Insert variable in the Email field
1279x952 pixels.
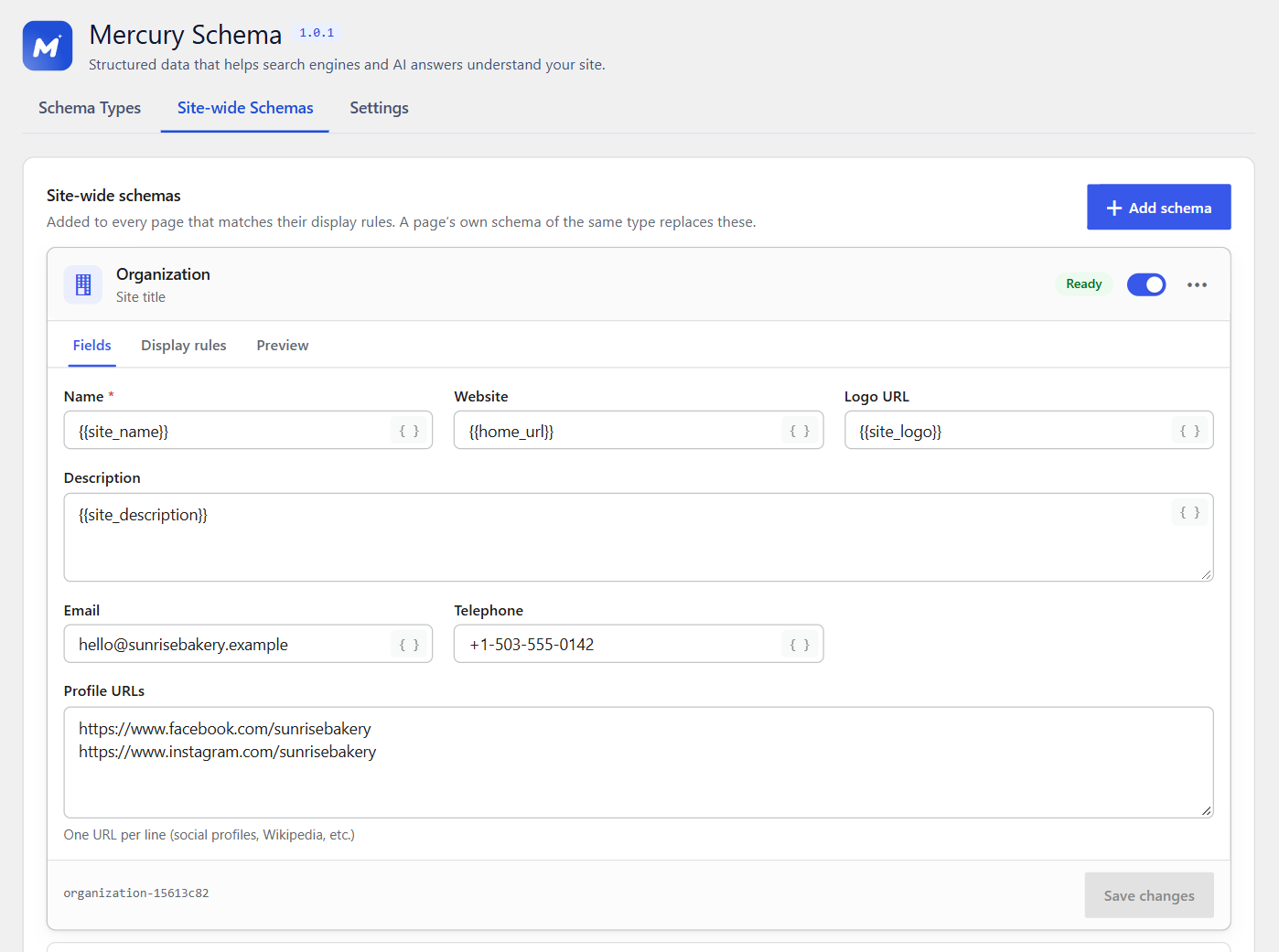pos(409,645)
